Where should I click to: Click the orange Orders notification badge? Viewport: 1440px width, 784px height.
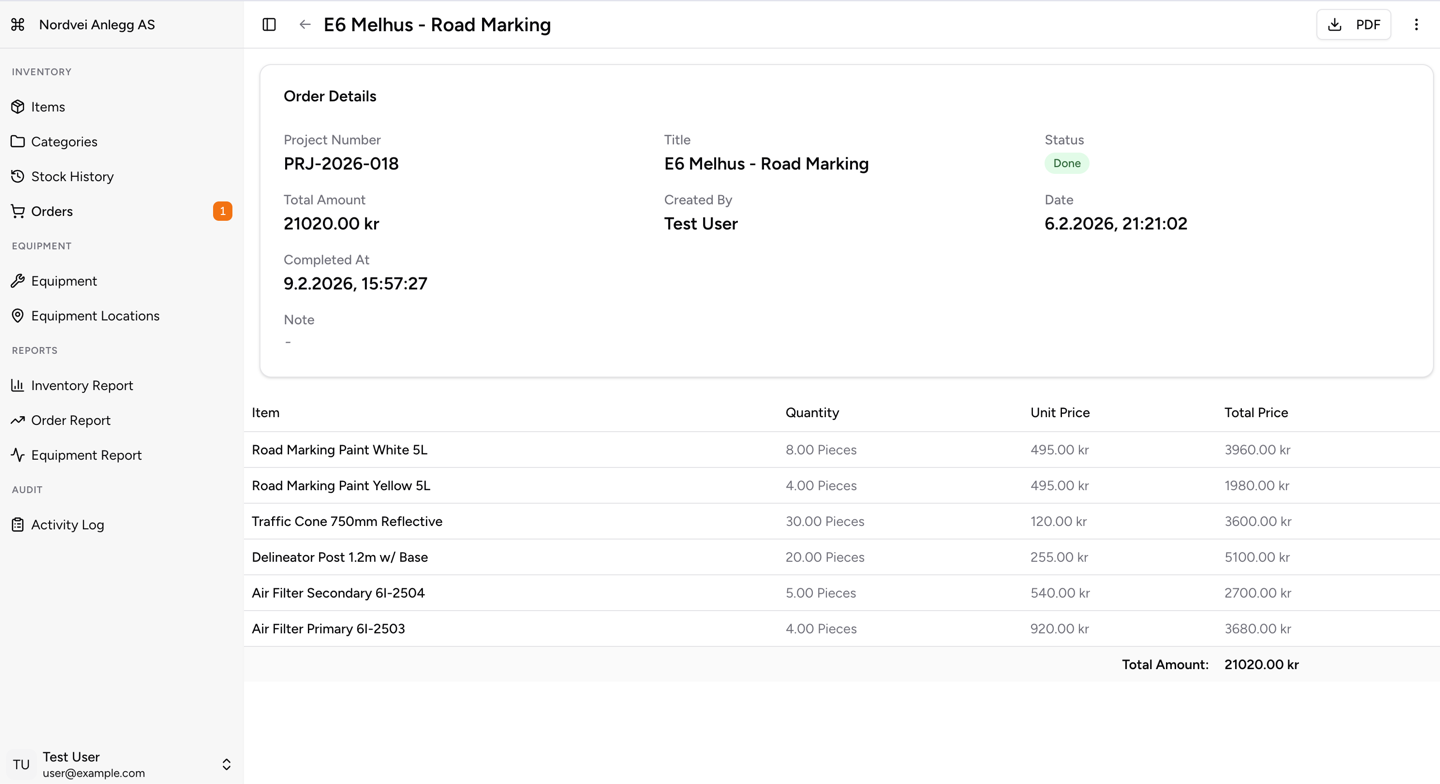click(222, 211)
